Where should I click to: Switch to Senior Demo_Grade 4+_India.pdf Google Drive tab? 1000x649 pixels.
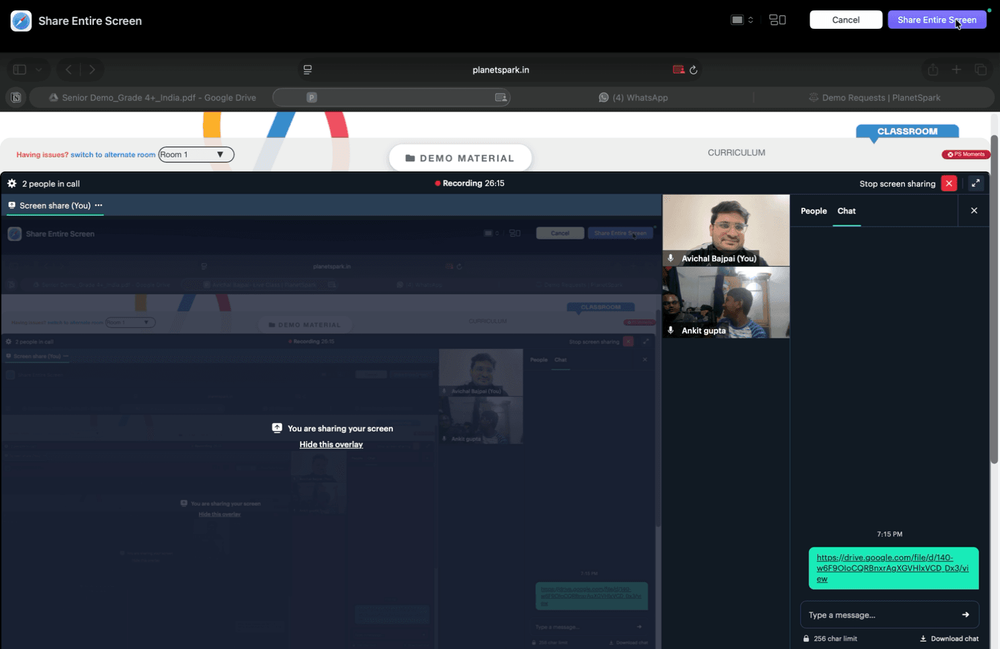(x=152, y=98)
